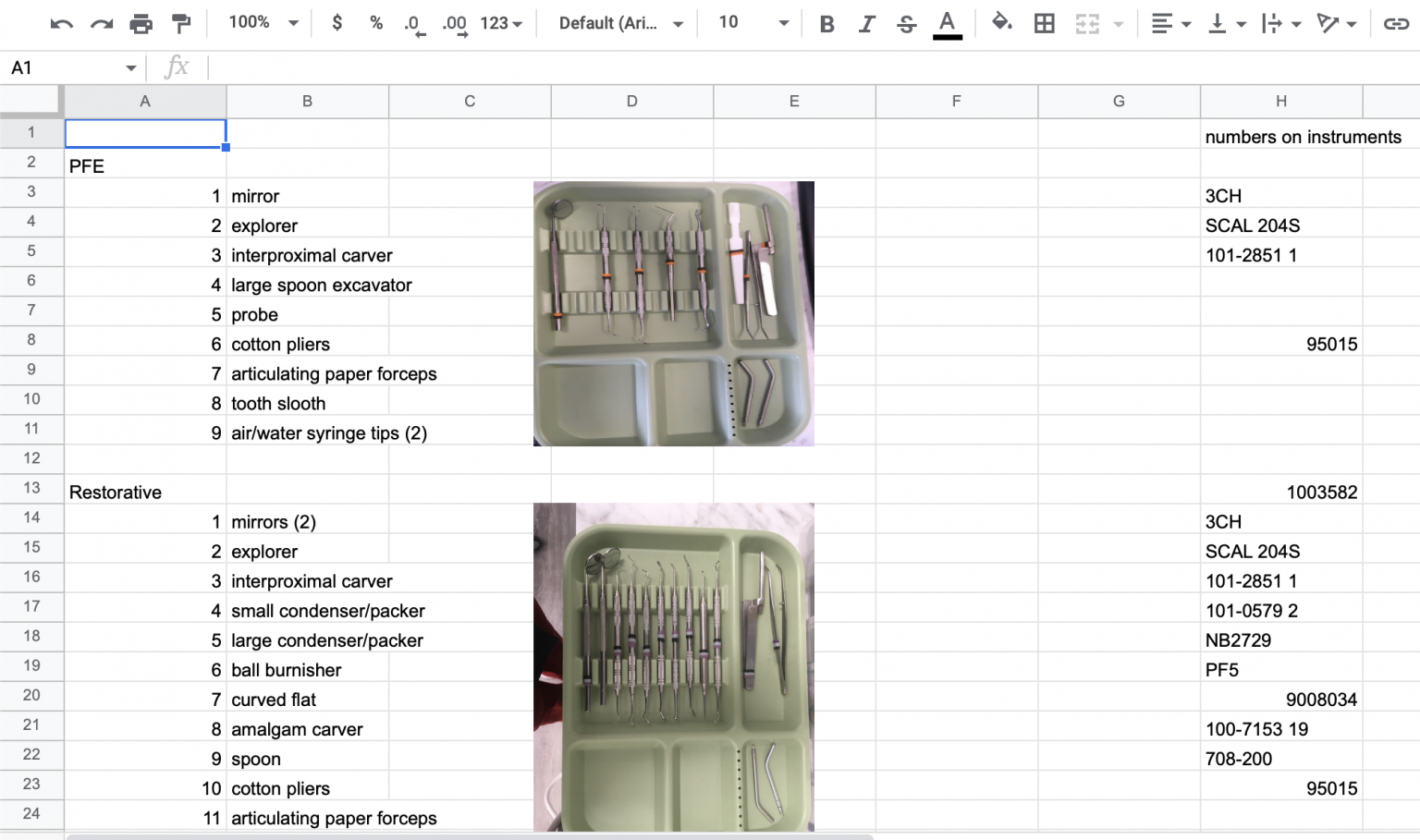Screen dimensions: 1420x840
Task: Print the spreadsheet
Action: tap(141, 23)
